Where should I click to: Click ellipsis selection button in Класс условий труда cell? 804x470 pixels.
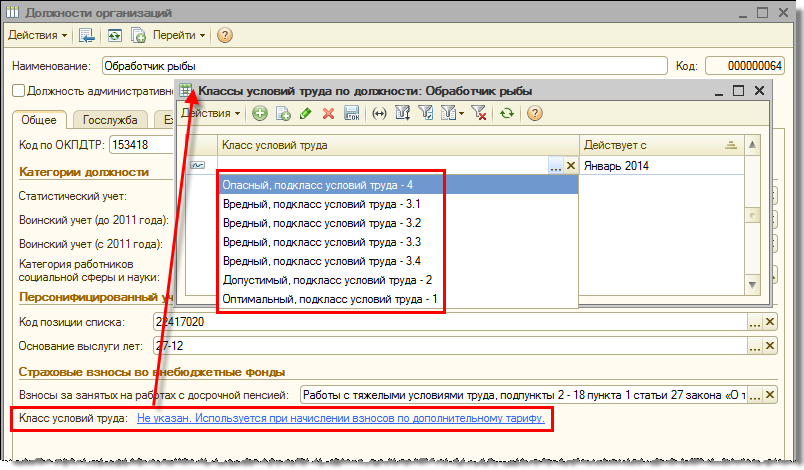point(555,166)
